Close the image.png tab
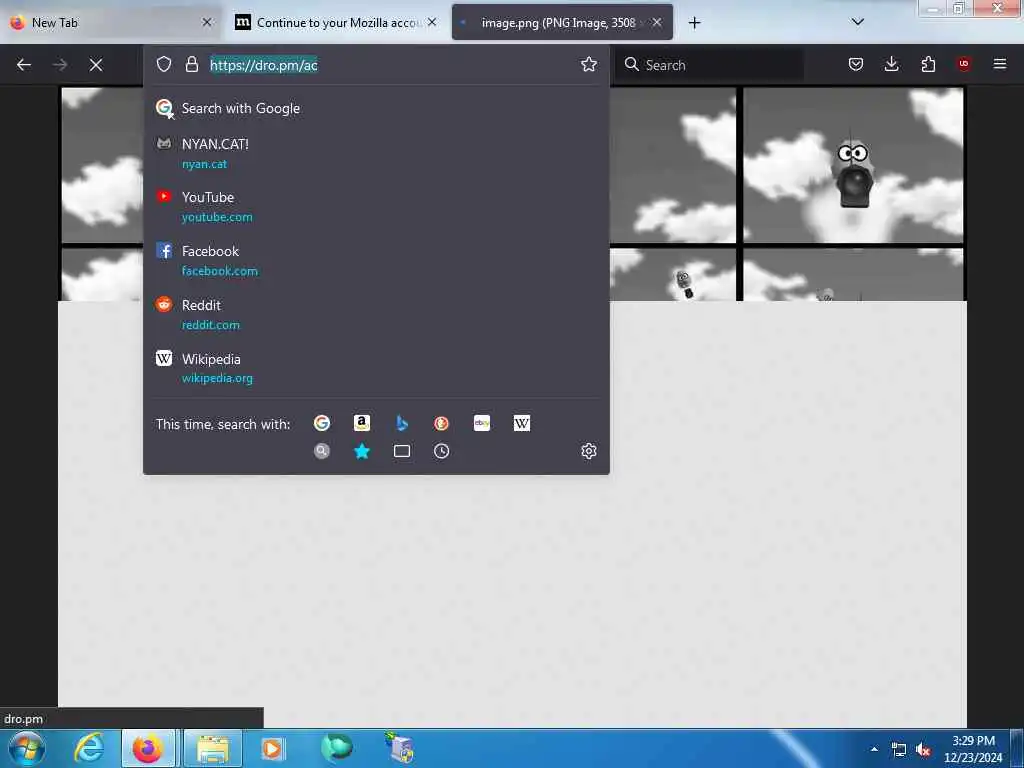Viewport: 1024px width, 768px height. pyautogui.click(x=657, y=22)
